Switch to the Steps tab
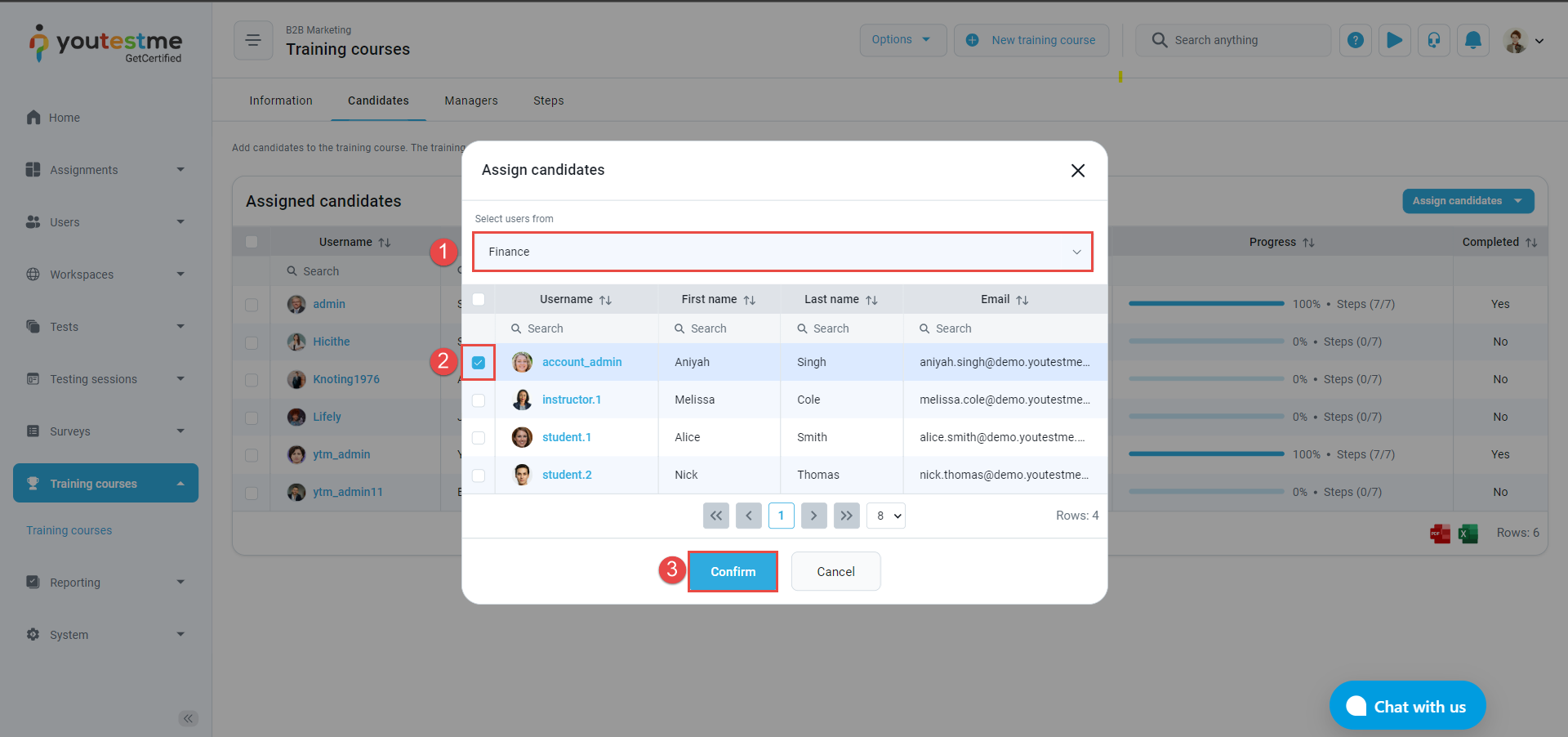 (549, 100)
